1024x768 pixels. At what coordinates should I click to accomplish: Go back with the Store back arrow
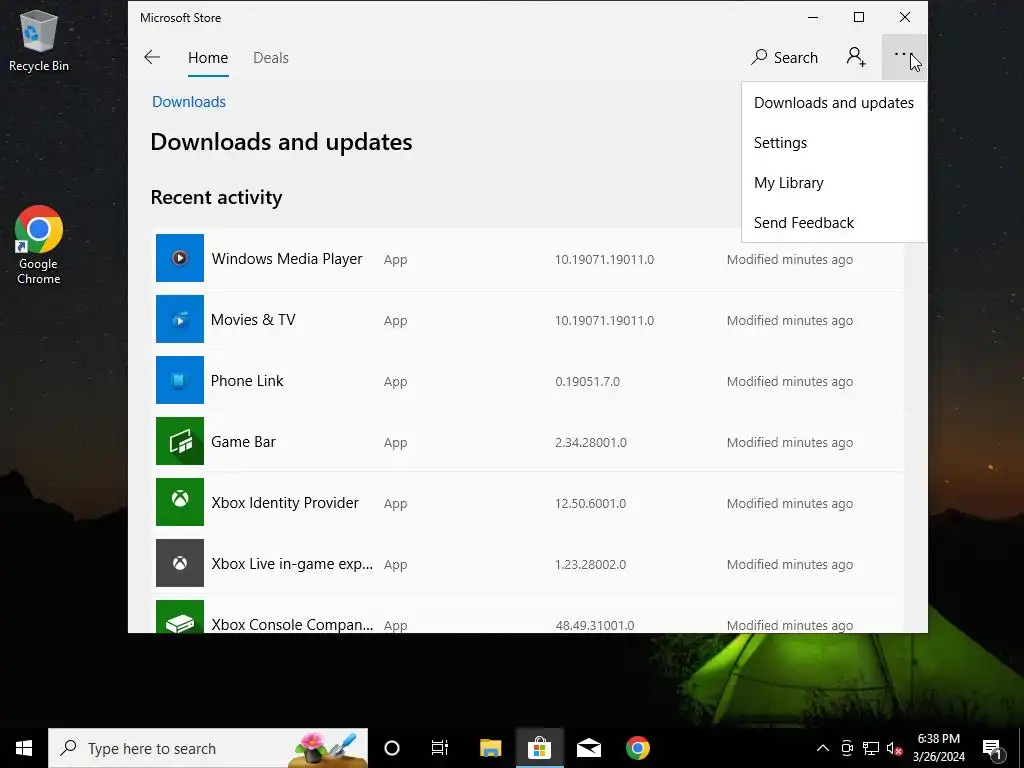pyautogui.click(x=152, y=57)
